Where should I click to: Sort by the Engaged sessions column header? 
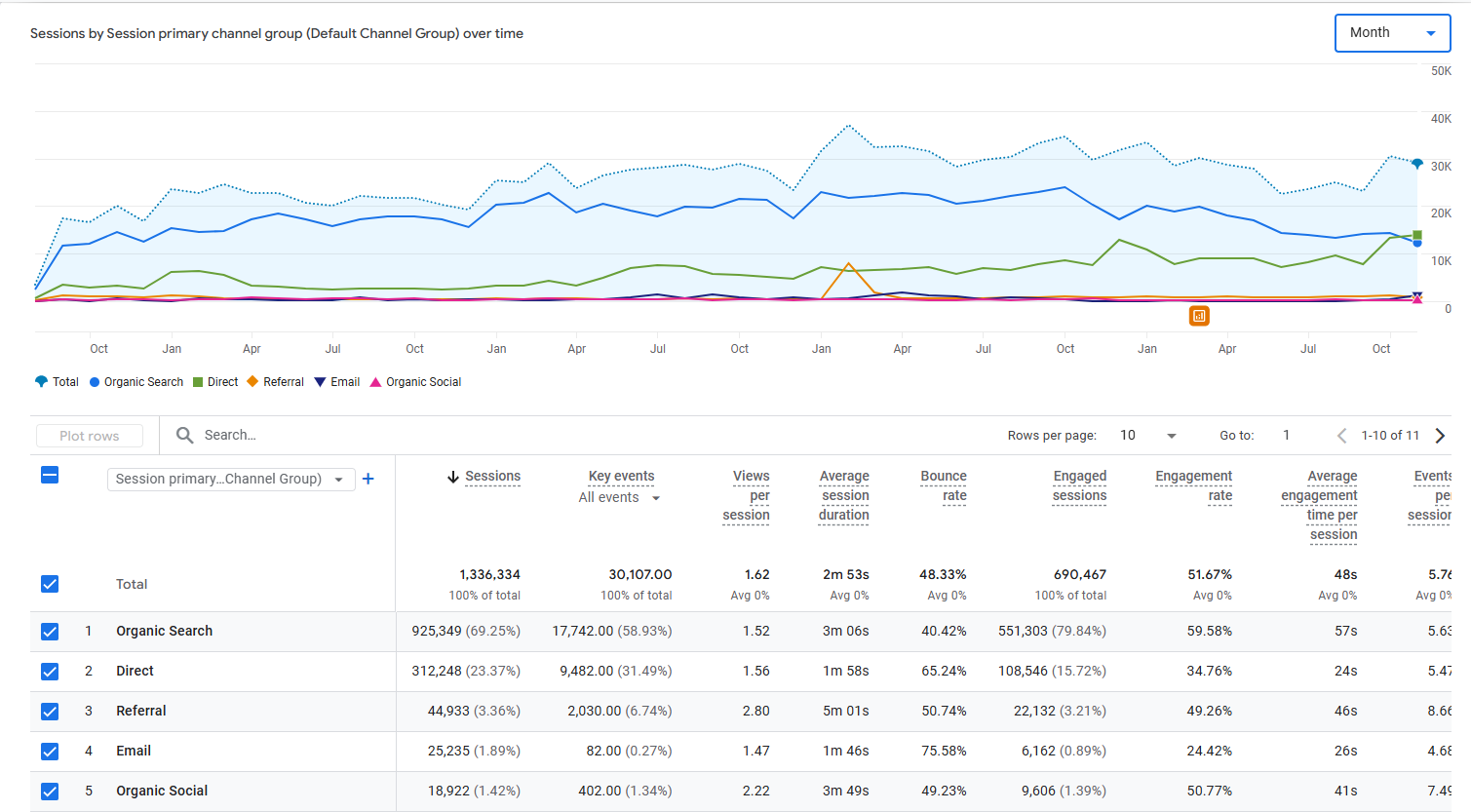[1079, 485]
